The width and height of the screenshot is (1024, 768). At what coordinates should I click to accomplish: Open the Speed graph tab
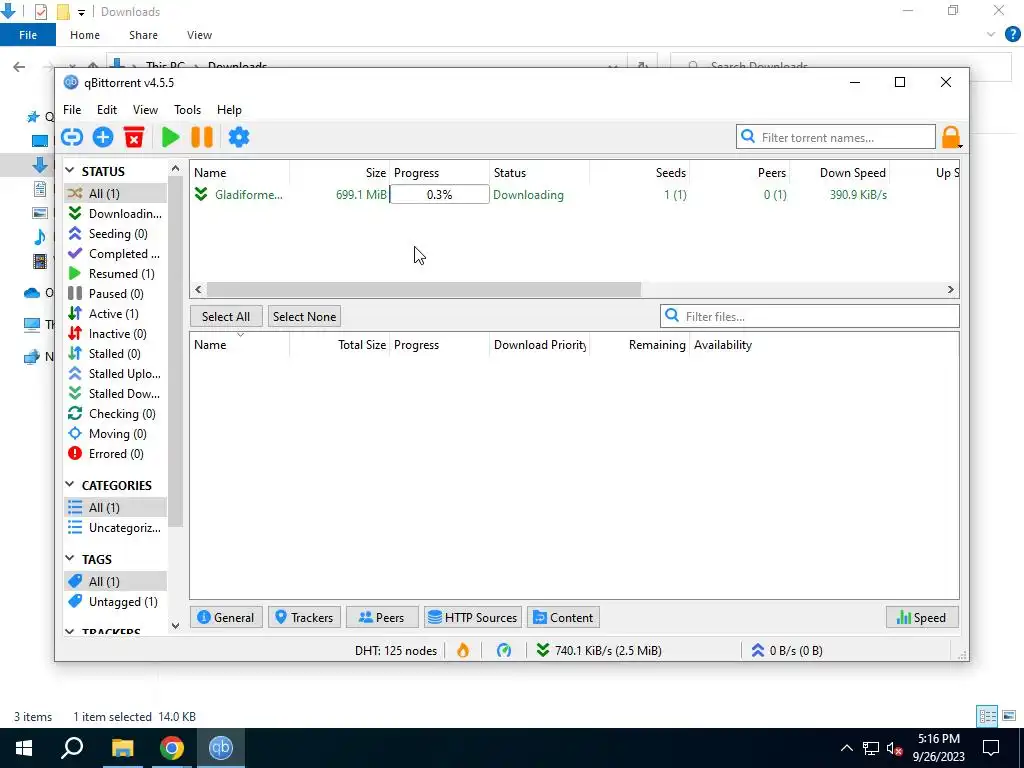(x=922, y=617)
